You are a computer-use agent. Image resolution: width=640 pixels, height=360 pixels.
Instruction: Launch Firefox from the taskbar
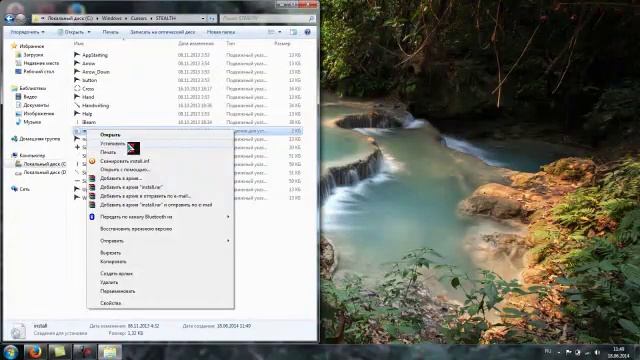click(35, 352)
